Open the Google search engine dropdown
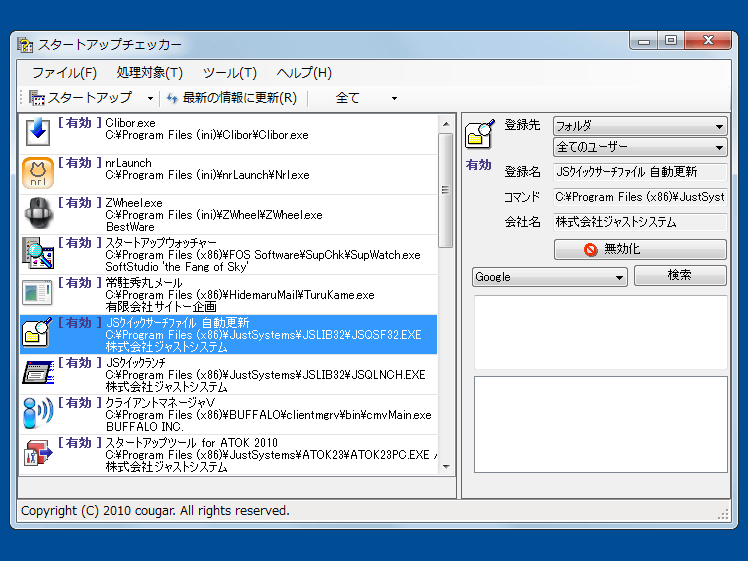The width and height of the screenshot is (748, 561). pyautogui.click(x=550, y=277)
